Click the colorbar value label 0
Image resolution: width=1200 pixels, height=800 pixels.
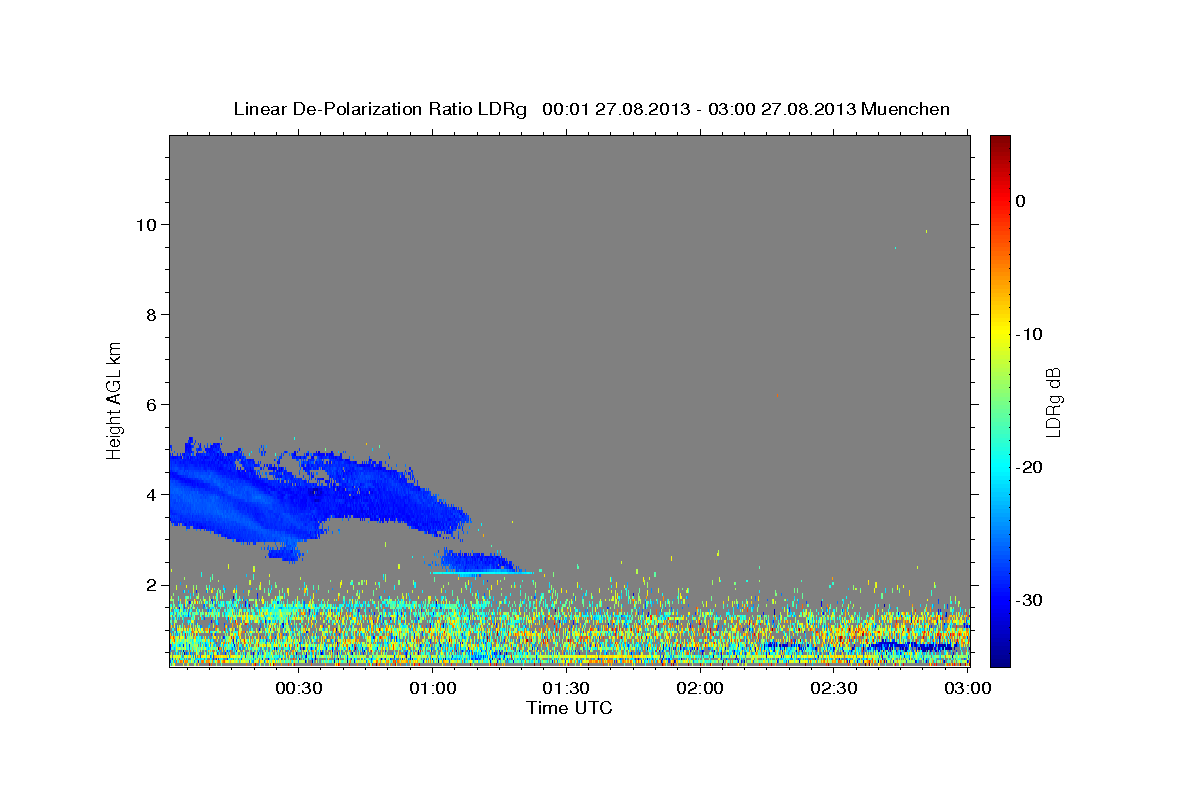click(x=1020, y=201)
